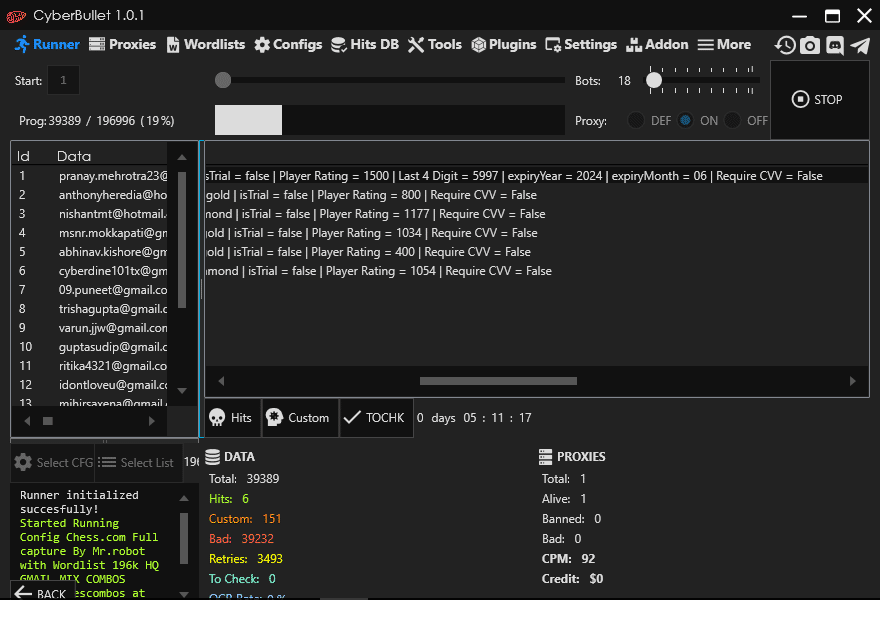Open the Wordlists section
This screenshot has width=880, height=620.
coord(205,44)
